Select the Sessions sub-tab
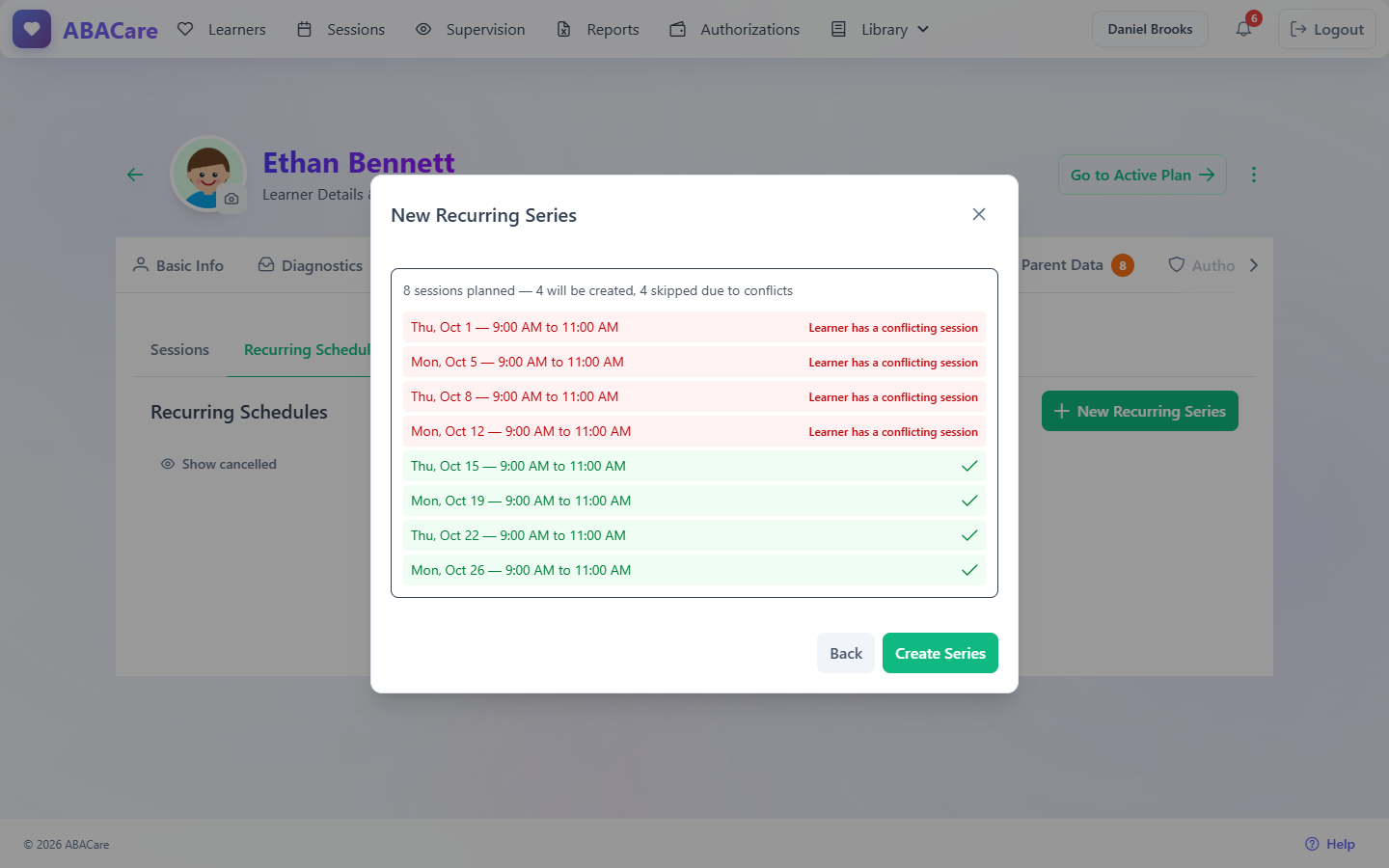The width and height of the screenshot is (1389, 868). [179, 349]
